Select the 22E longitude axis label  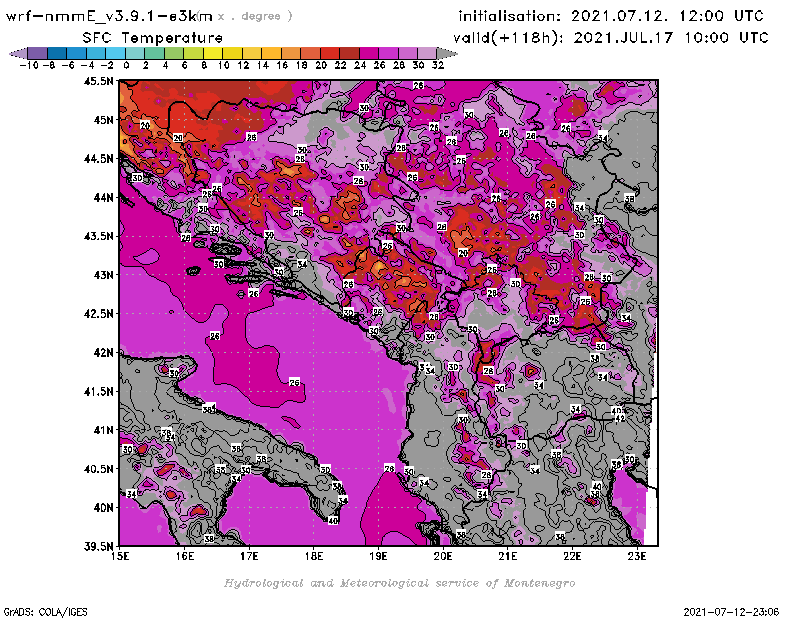point(572,556)
